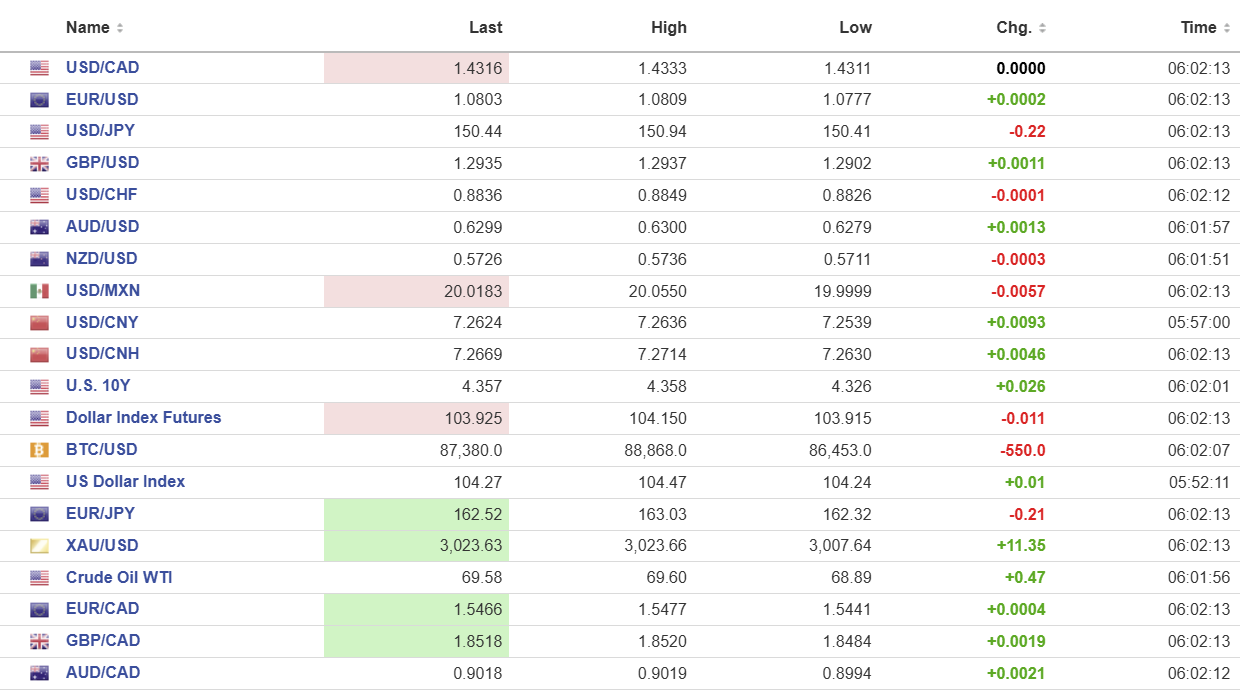Click the Australia flag icon beside AUD/USD
Screen dimensions: 1240x693
(39, 227)
